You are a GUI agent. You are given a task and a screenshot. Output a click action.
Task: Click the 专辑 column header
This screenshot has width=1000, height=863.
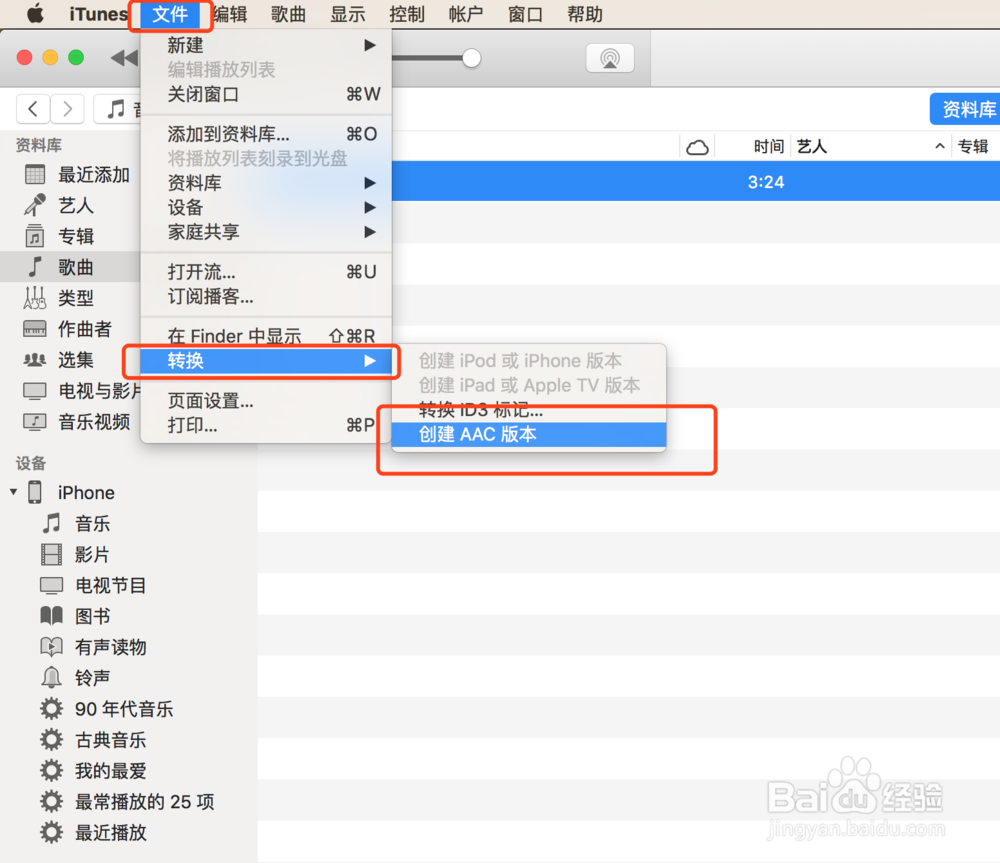pyautogui.click(x=973, y=147)
